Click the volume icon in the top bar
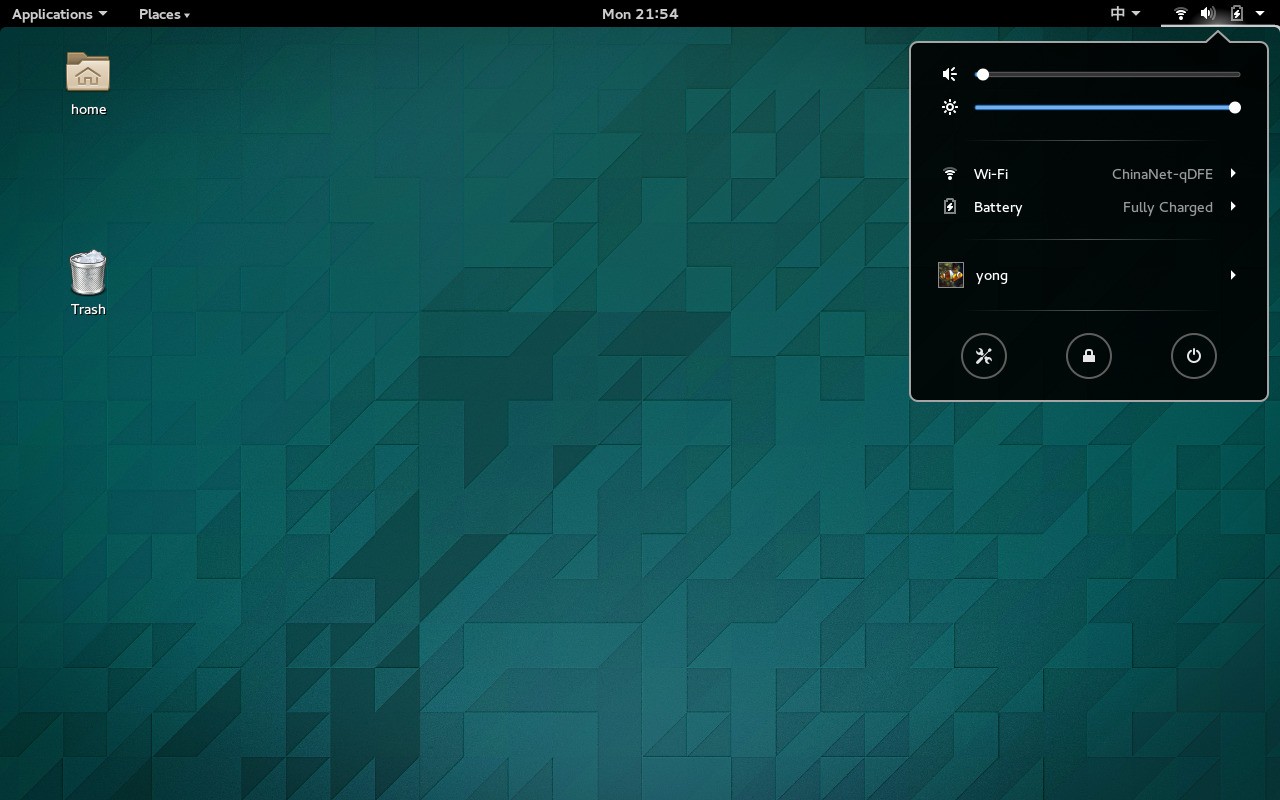 1207,13
